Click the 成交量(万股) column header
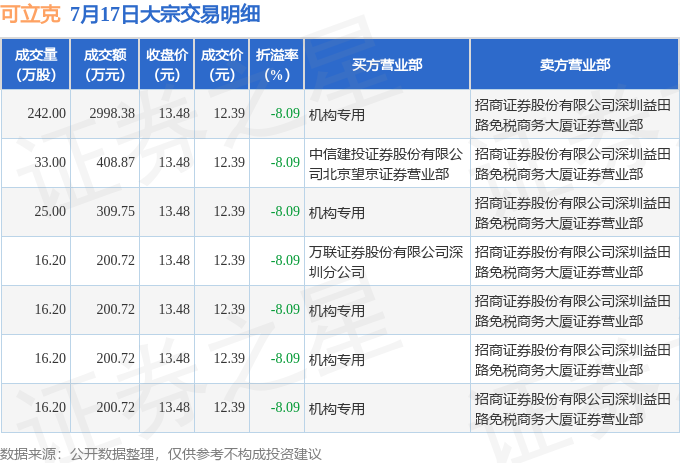The image size is (680, 463). (x=36, y=65)
